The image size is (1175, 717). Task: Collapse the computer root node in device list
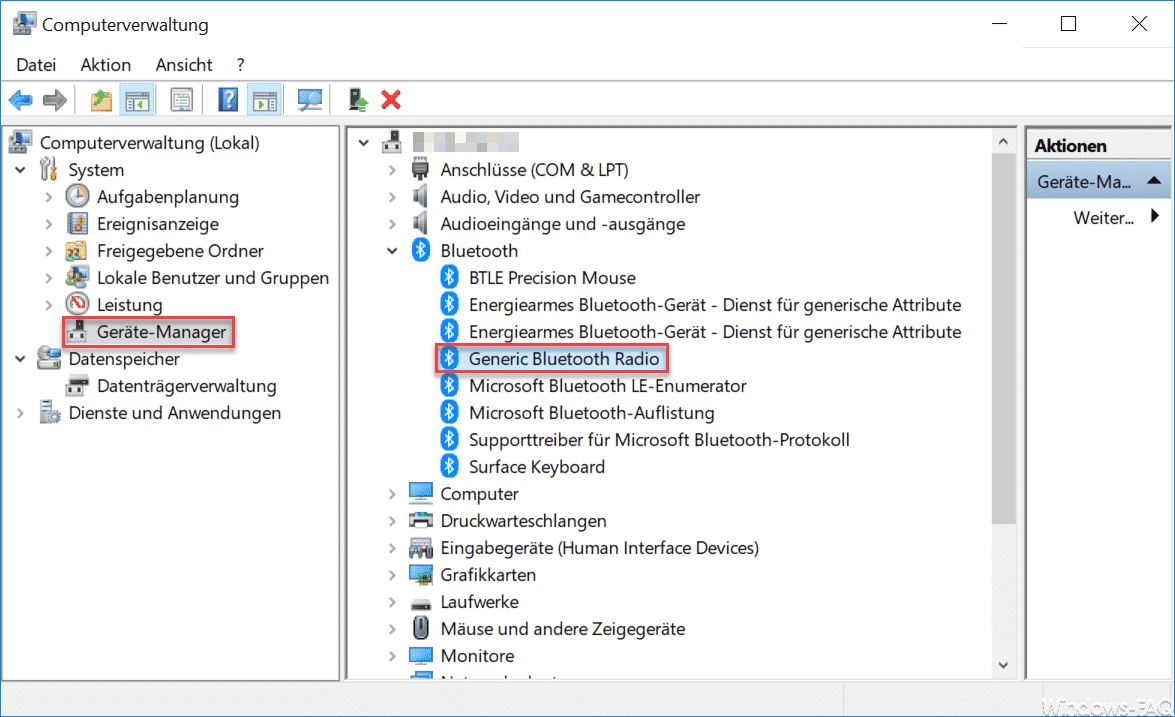[x=363, y=142]
